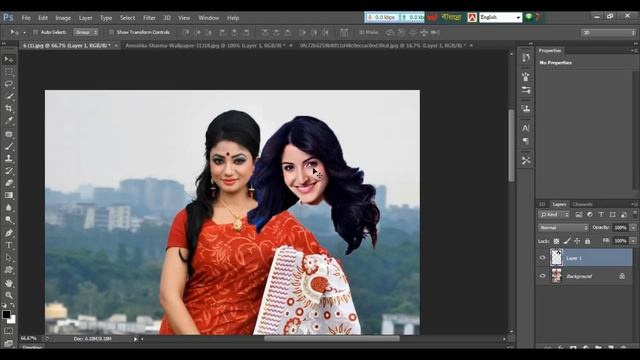Viewport: 640px width, 360px height.
Task: Hide the Background layer eye icon
Action: coord(542,276)
